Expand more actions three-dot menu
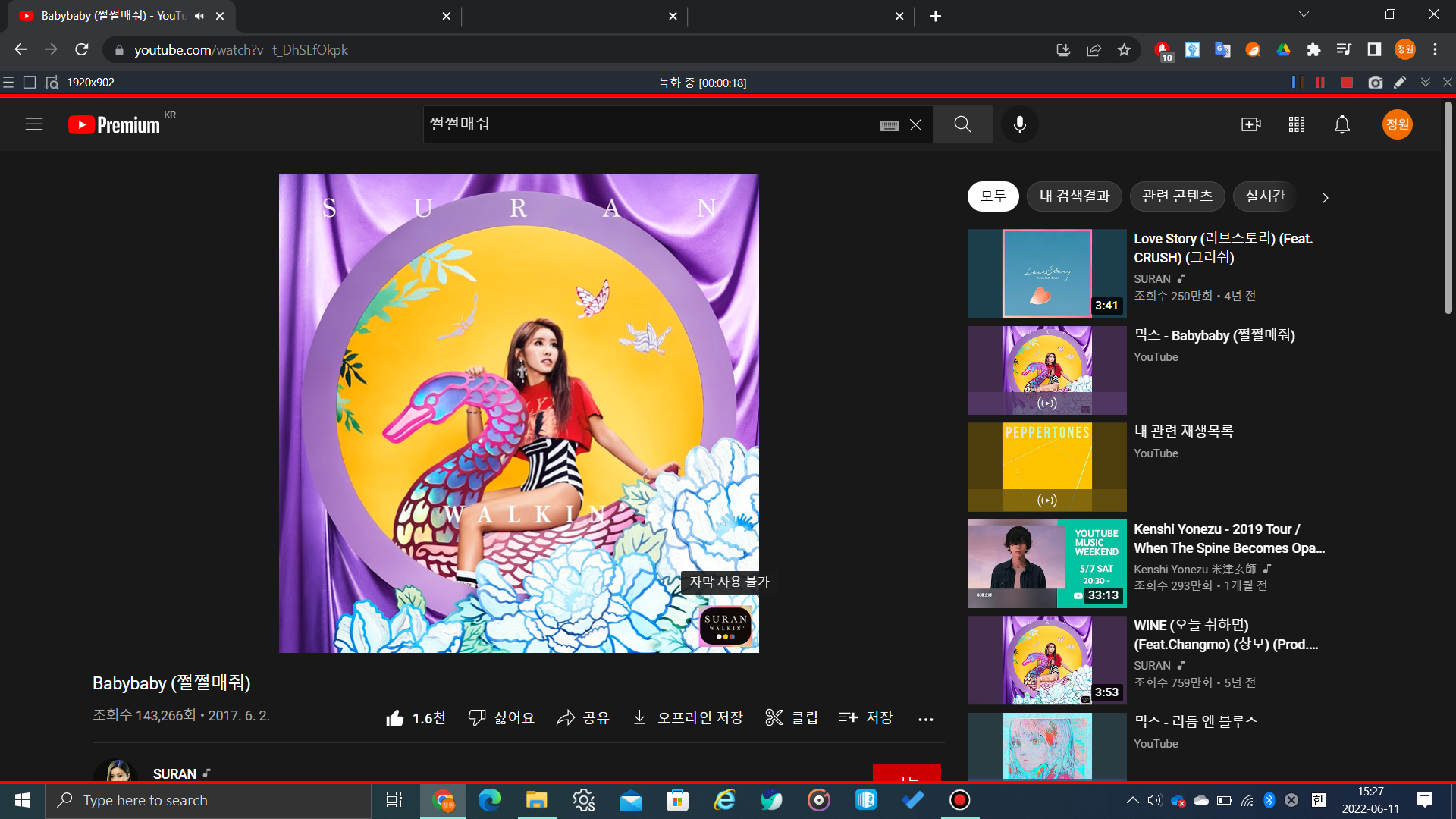Screen dimensions: 1456x819 925,719
